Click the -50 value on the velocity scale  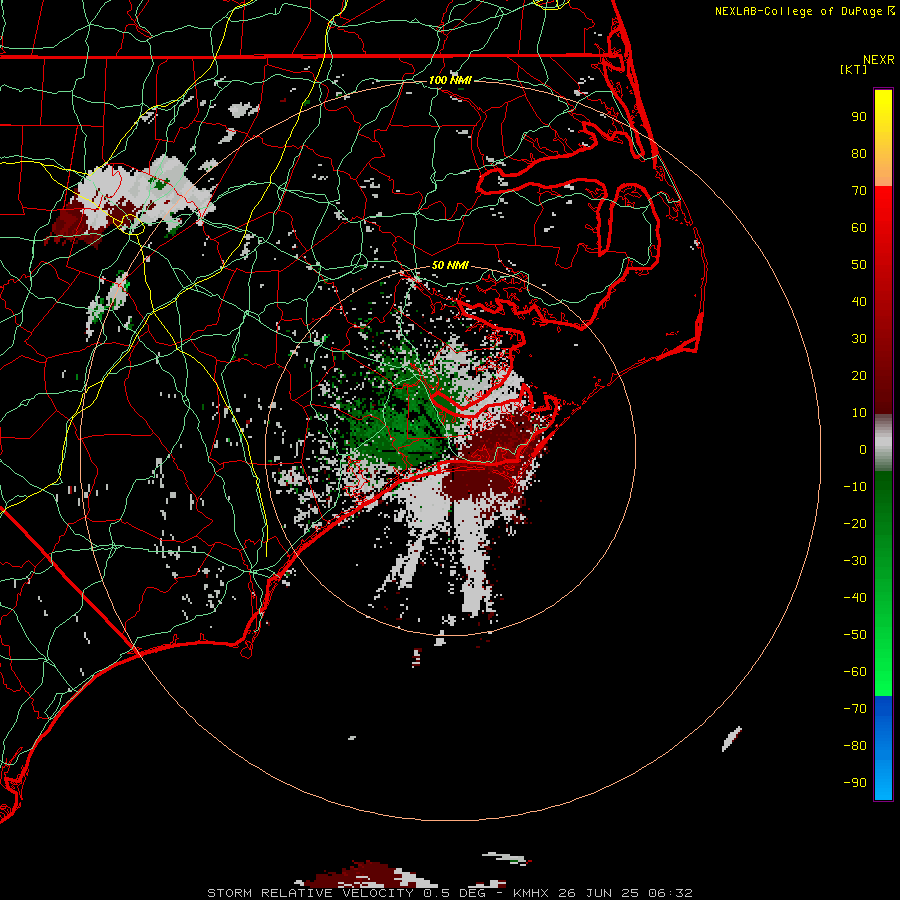pyautogui.click(x=855, y=635)
